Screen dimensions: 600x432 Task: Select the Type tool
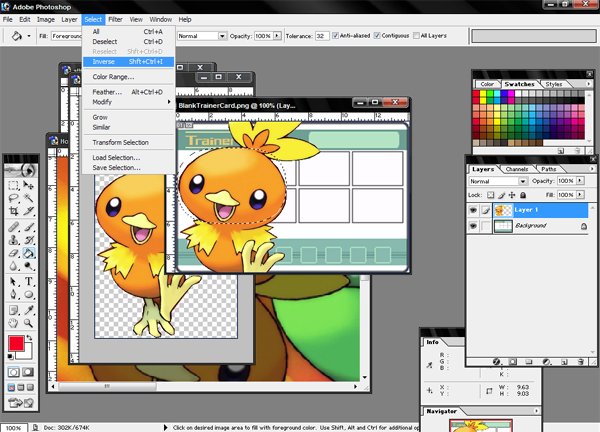point(28,282)
